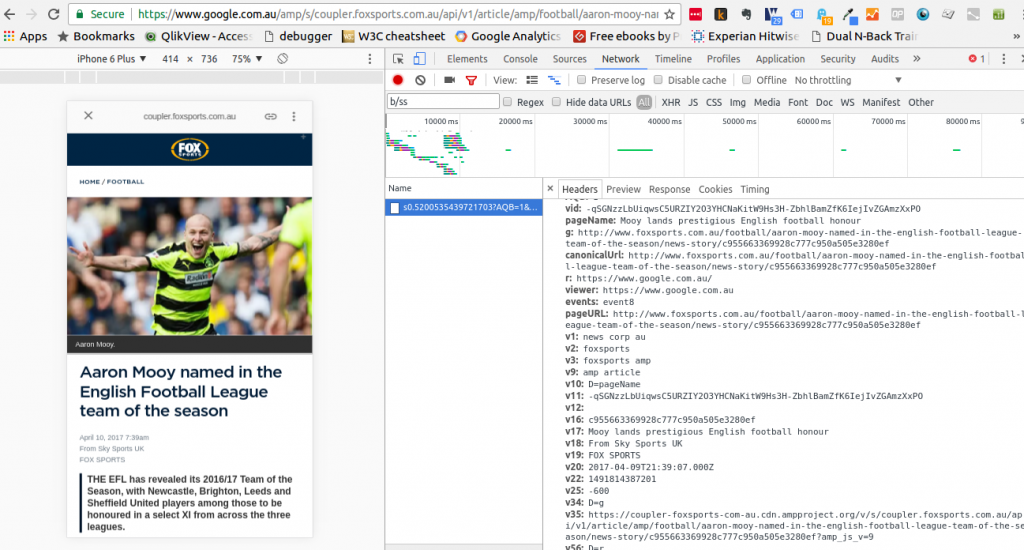The width and height of the screenshot is (1024, 550).
Task: Click the FOOTBALL breadcrumb link
Action: click(125, 182)
